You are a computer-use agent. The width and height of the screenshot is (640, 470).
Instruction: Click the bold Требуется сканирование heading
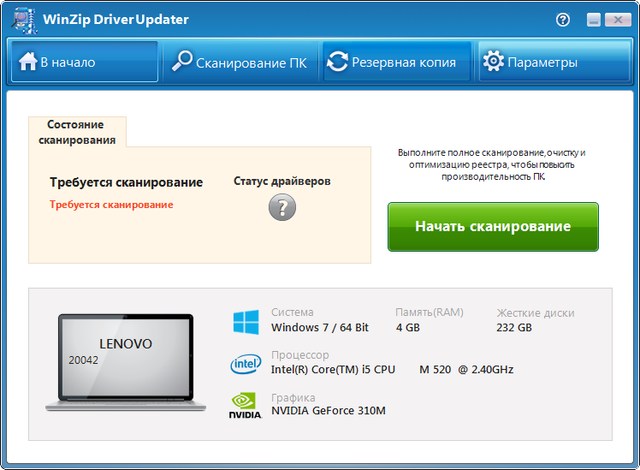tap(126, 182)
